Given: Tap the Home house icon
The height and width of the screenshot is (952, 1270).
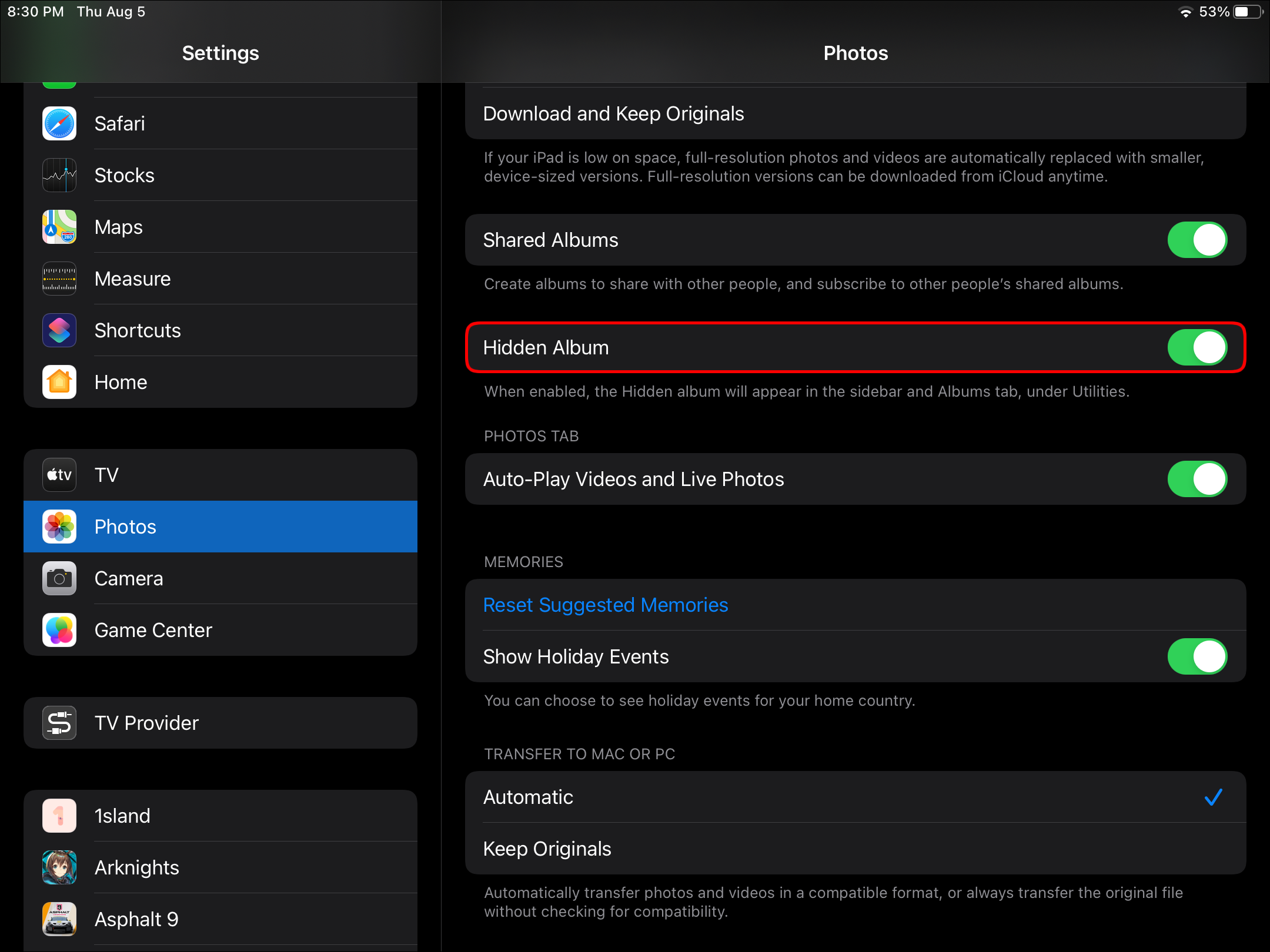Looking at the screenshot, I should click(59, 382).
